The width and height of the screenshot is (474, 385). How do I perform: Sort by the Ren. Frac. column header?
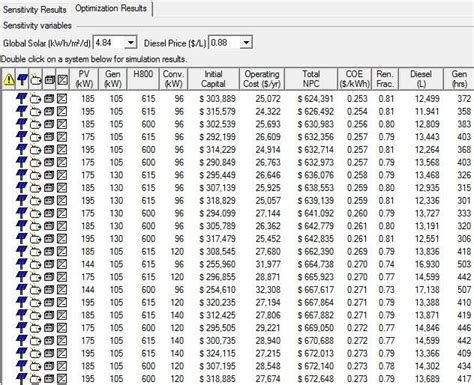(385, 79)
